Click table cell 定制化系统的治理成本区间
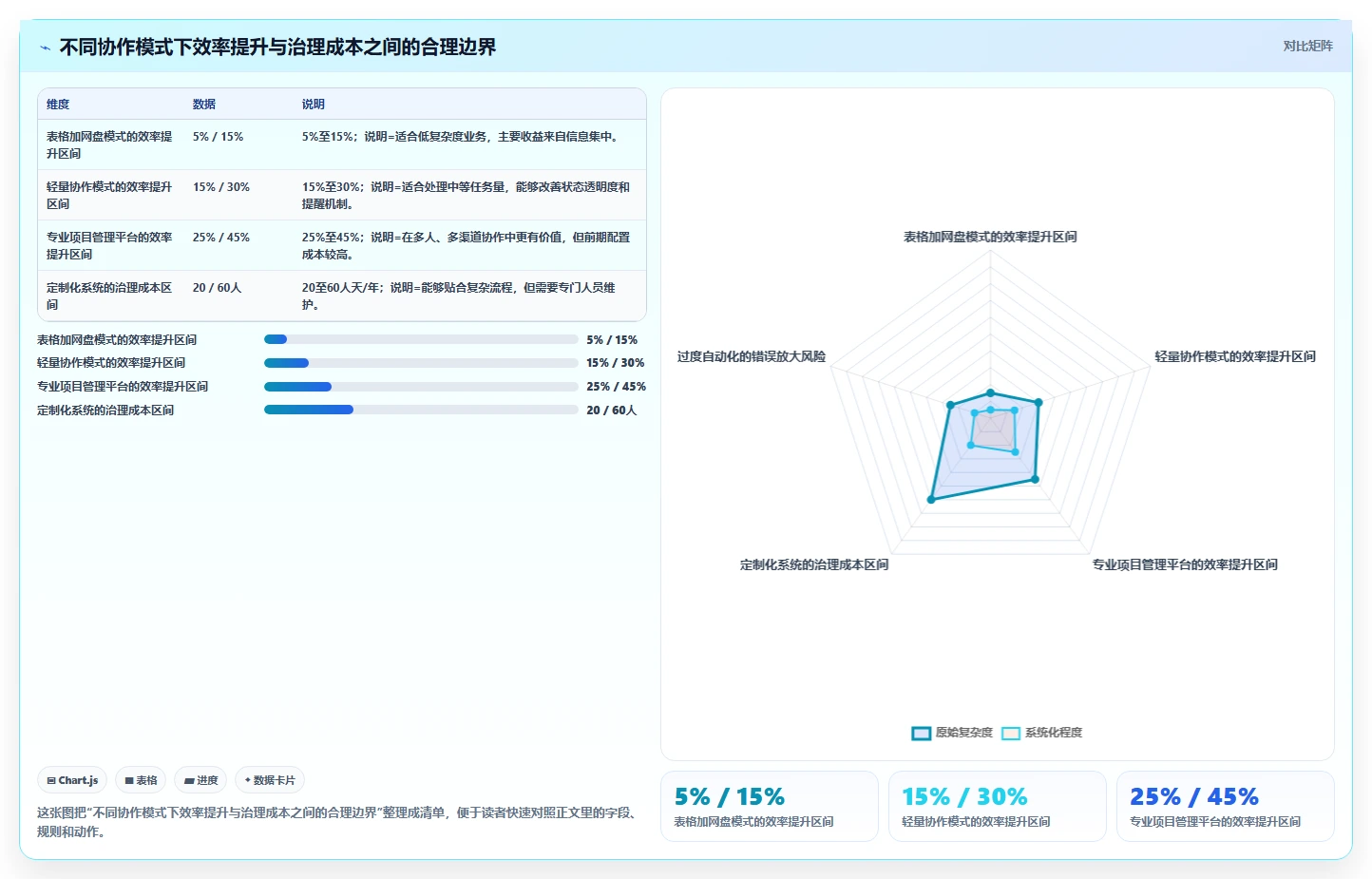 (110, 296)
